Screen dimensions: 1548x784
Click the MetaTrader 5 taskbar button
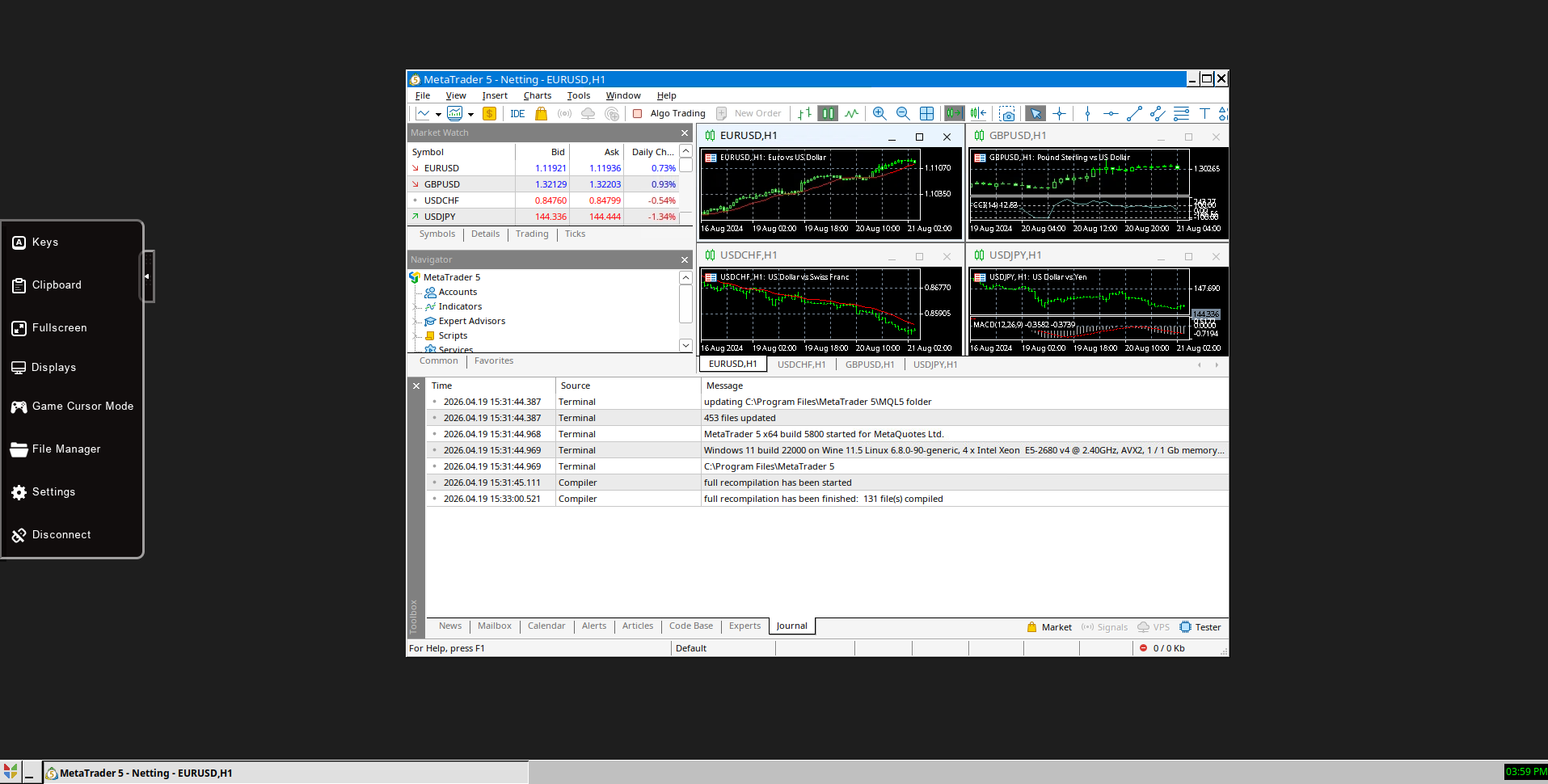point(285,773)
